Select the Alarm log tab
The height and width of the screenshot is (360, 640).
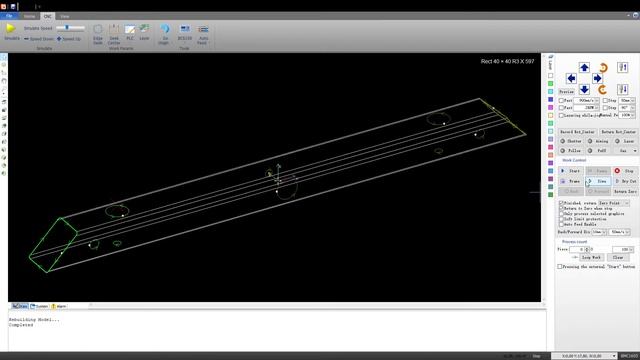[59, 306]
